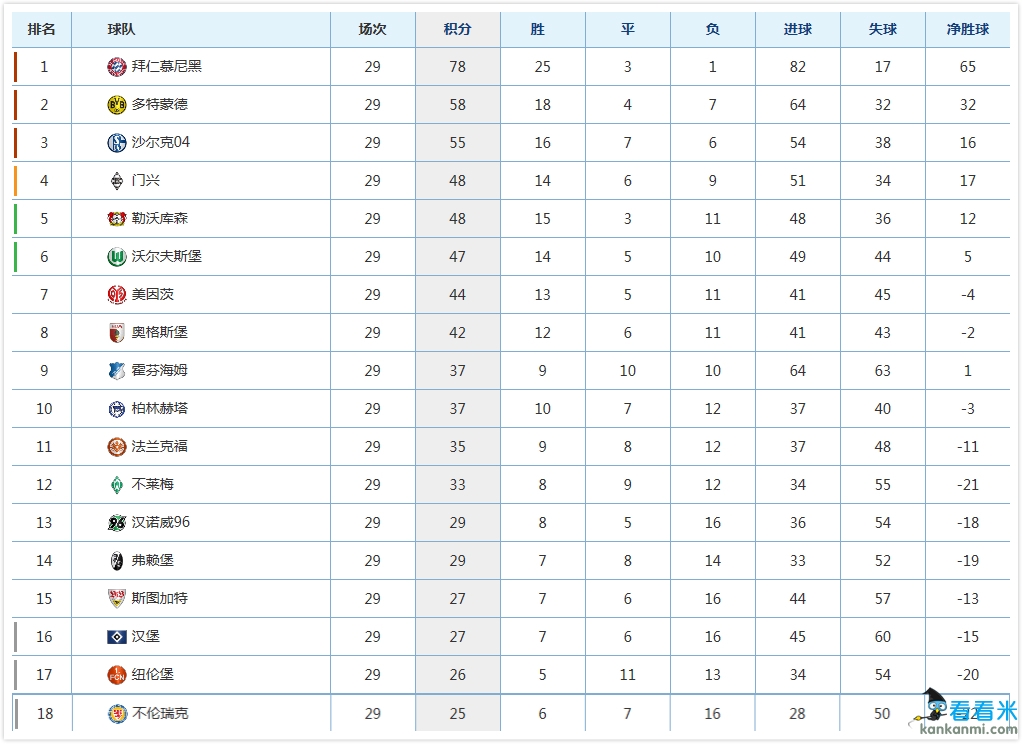The width and height of the screenshot is (1022, 744).
Task: Open the 多特蒙德 team link
Action: tap(160, 105)
